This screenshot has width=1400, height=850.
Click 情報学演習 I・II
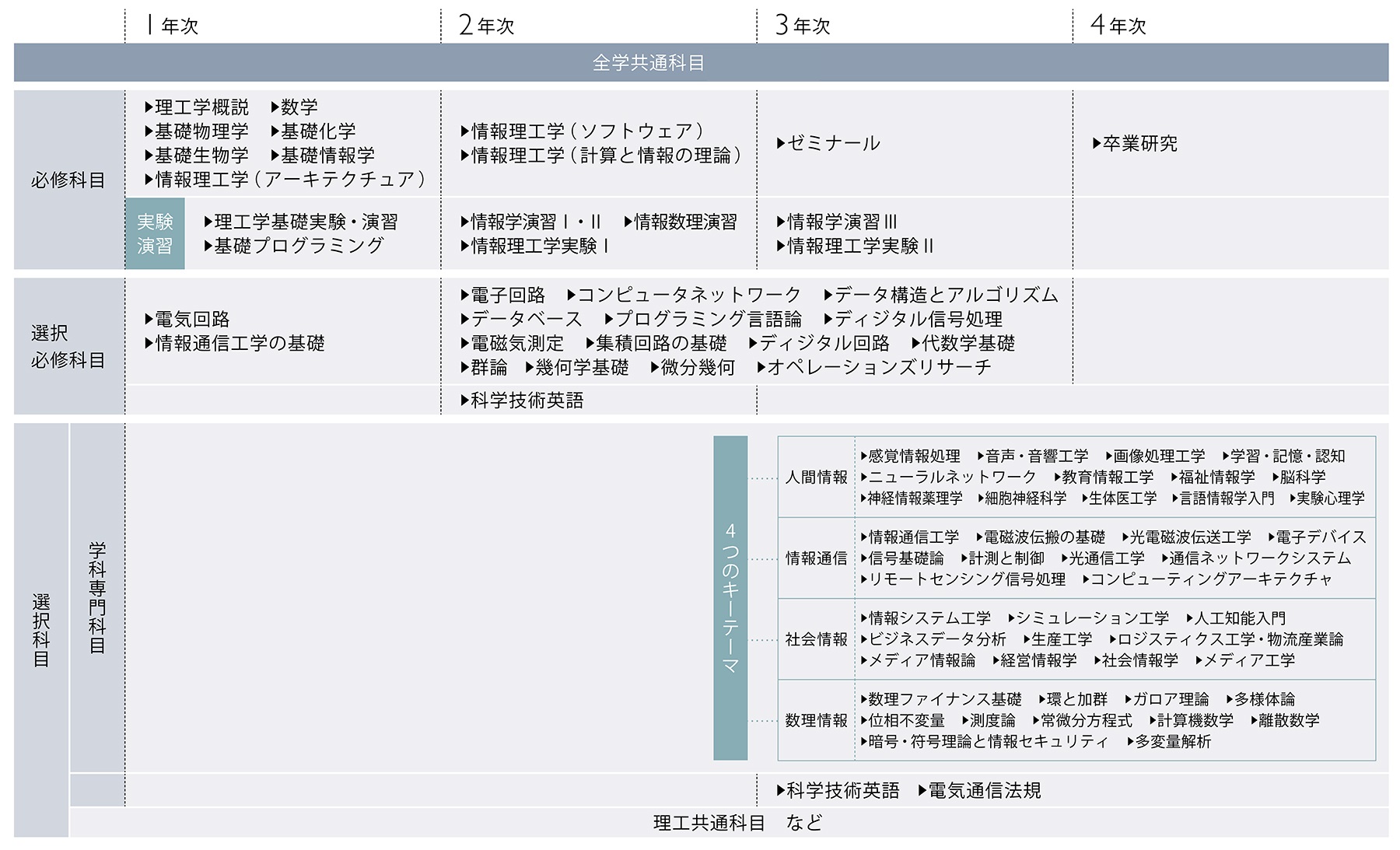(531, 222)
